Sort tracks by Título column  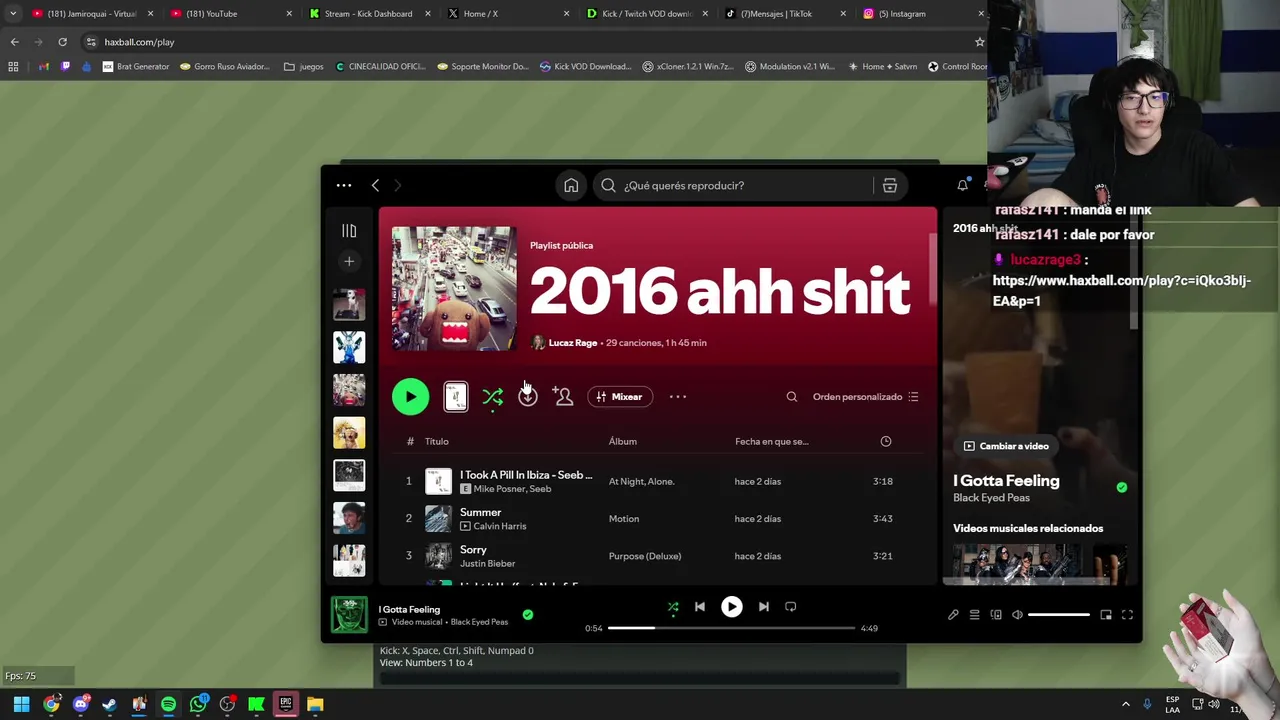click(437, 441)
